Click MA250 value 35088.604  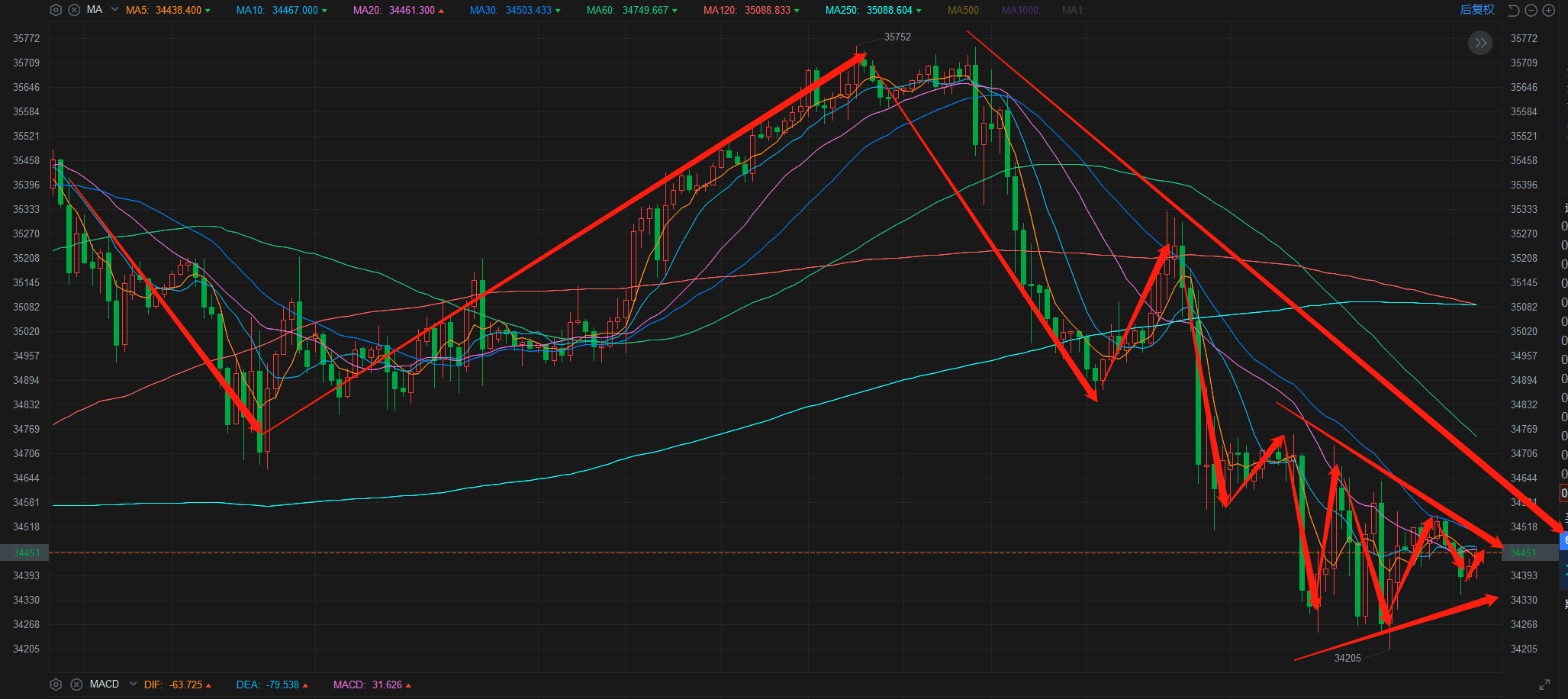[890, 10]
